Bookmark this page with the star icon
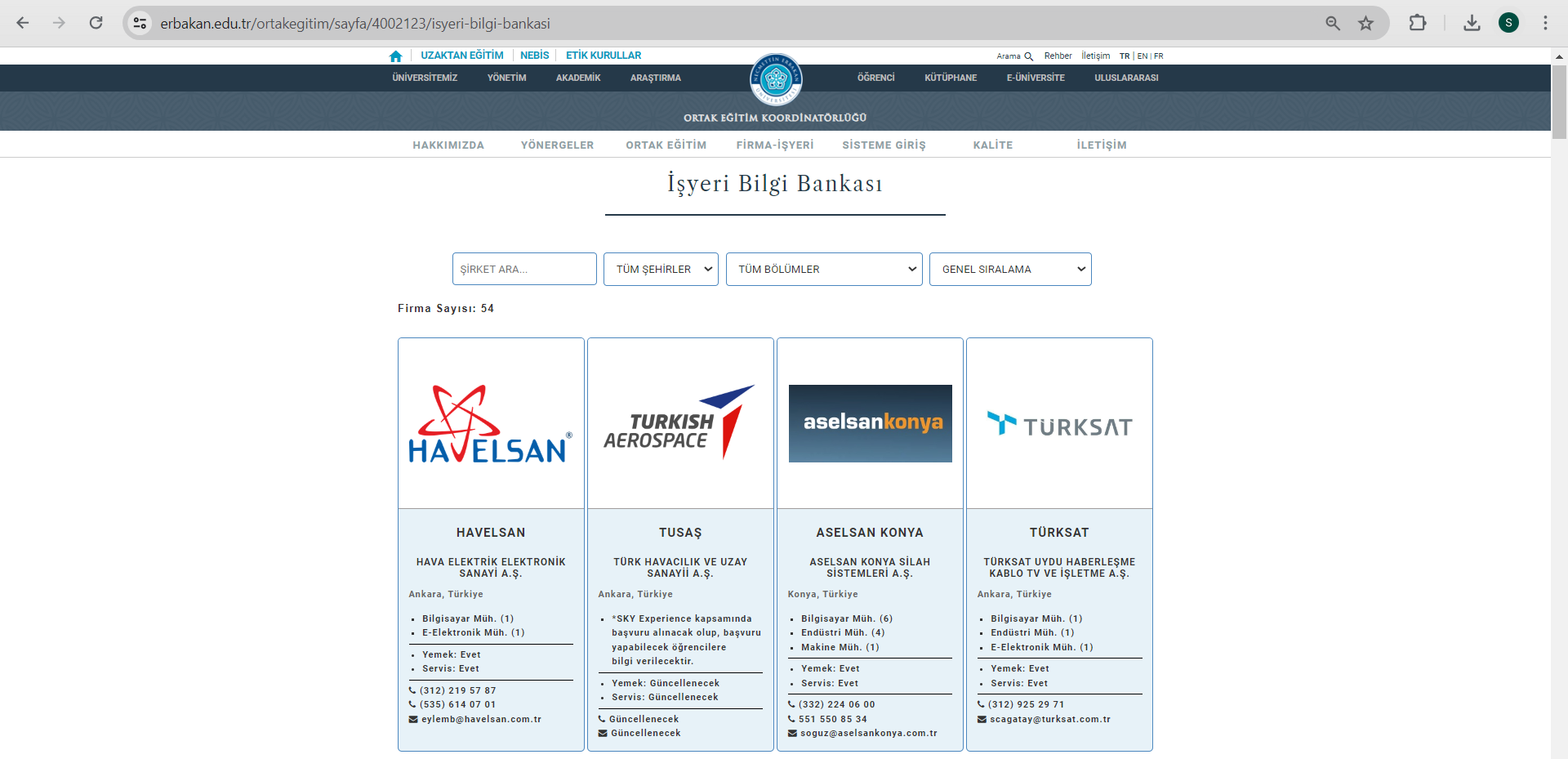The width and height of the screenshot is (1568, 759). coord(1365,23)
